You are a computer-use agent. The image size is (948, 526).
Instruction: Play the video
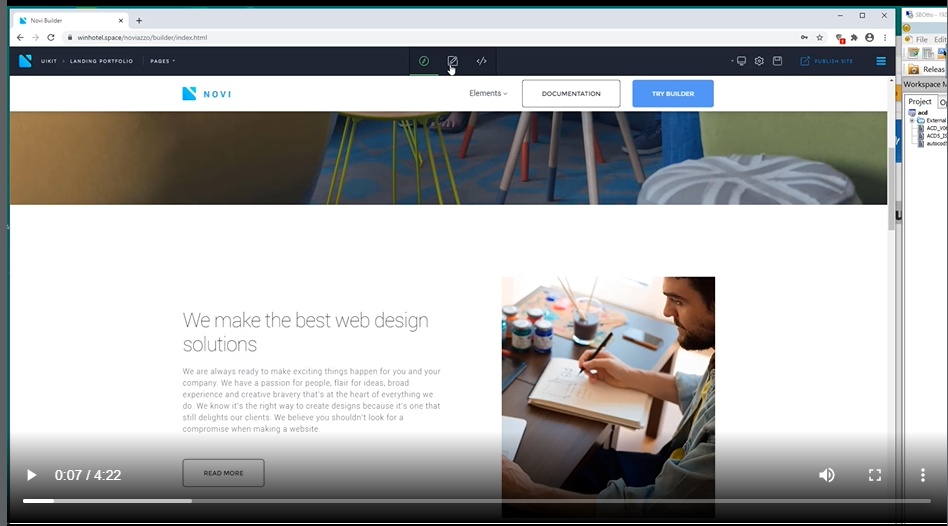pyautogui.click(x=31, y=475)
